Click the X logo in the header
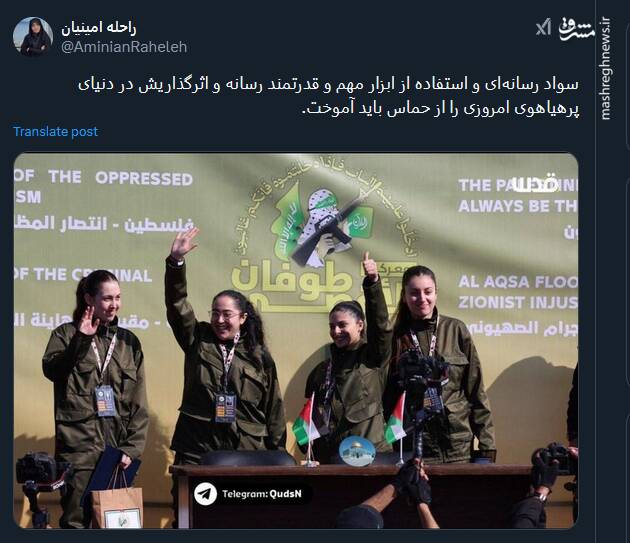The height and width of the screenshot is (543, 630). pos(543,28)
